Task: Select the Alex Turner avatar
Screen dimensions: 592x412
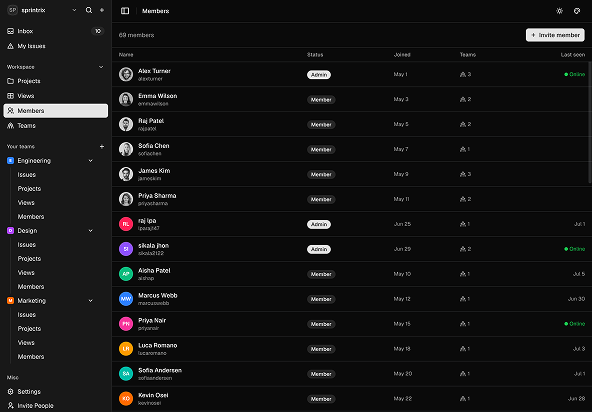Action: coord(126,74)
